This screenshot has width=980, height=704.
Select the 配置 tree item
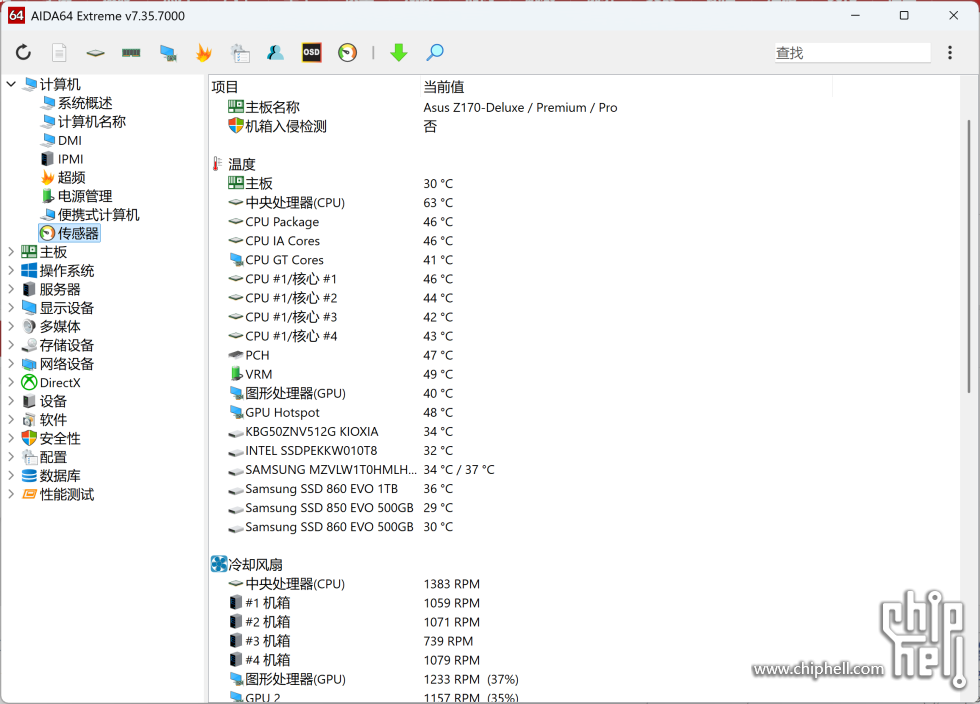[44, 457]
